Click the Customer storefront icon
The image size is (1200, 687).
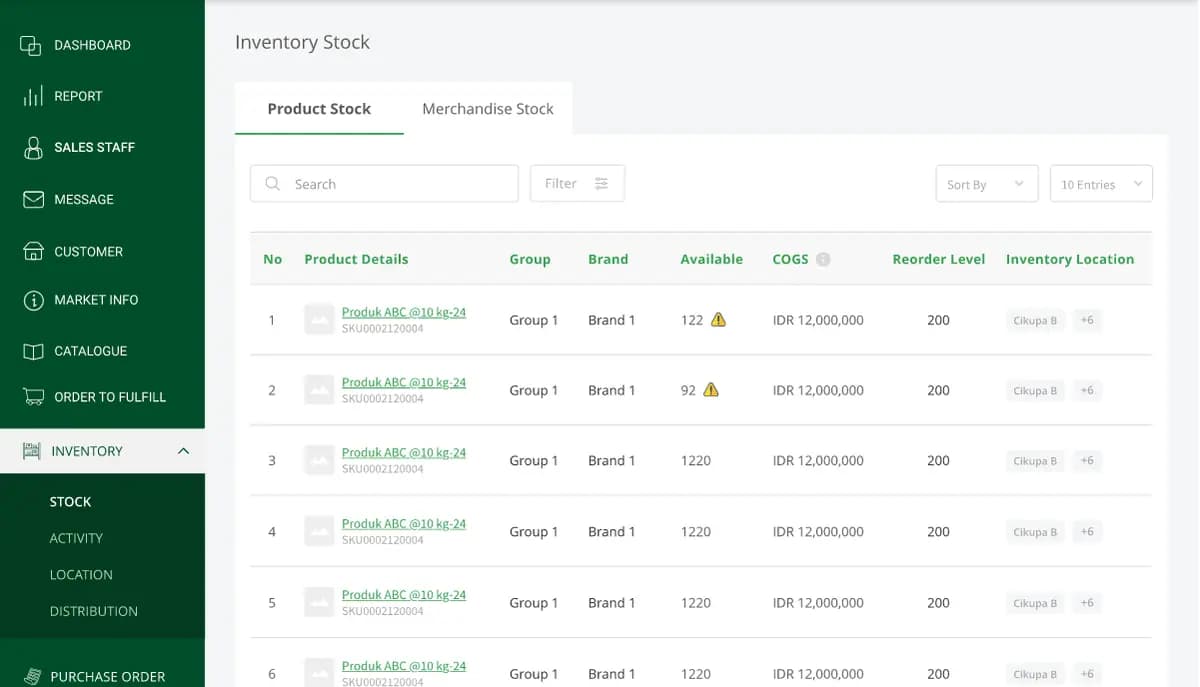(33, 251)
